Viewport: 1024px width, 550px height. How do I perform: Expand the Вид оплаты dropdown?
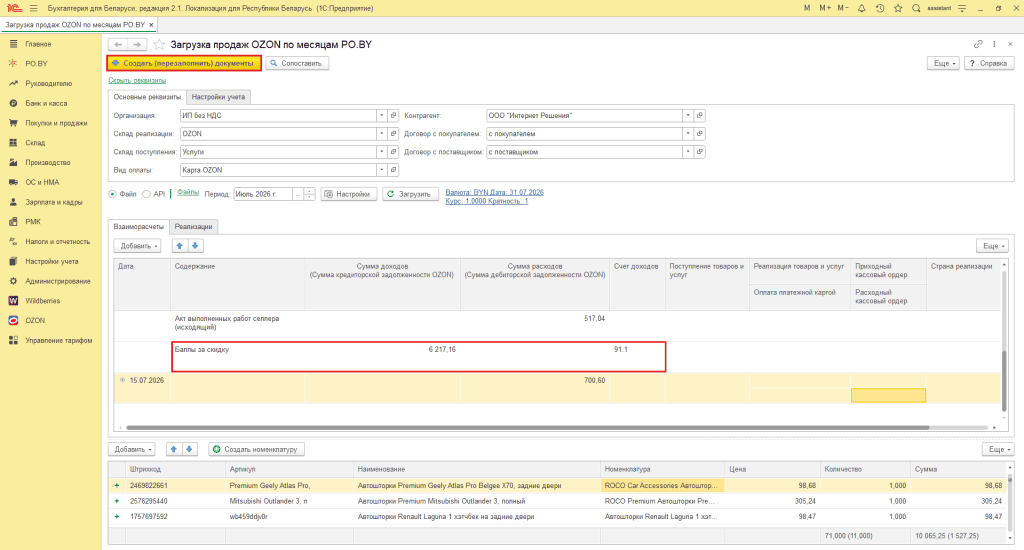[381, 170]
